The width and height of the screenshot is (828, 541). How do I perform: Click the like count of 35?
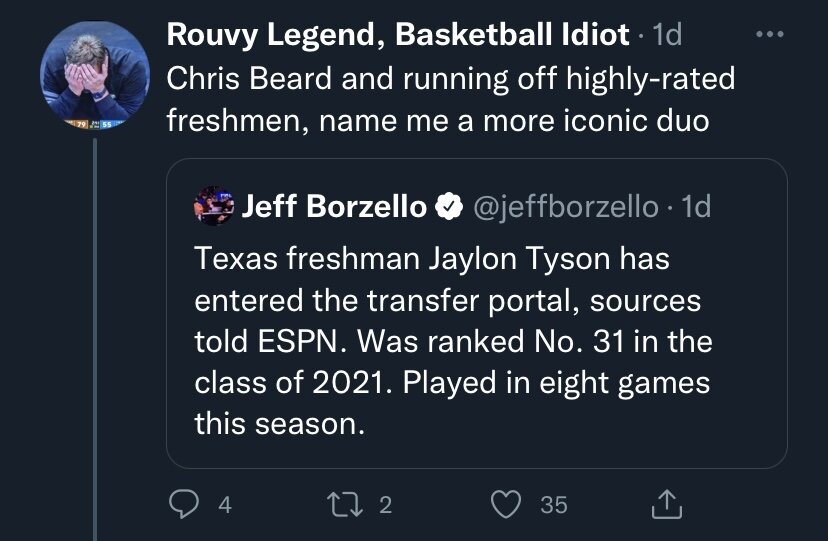point(553,506)
